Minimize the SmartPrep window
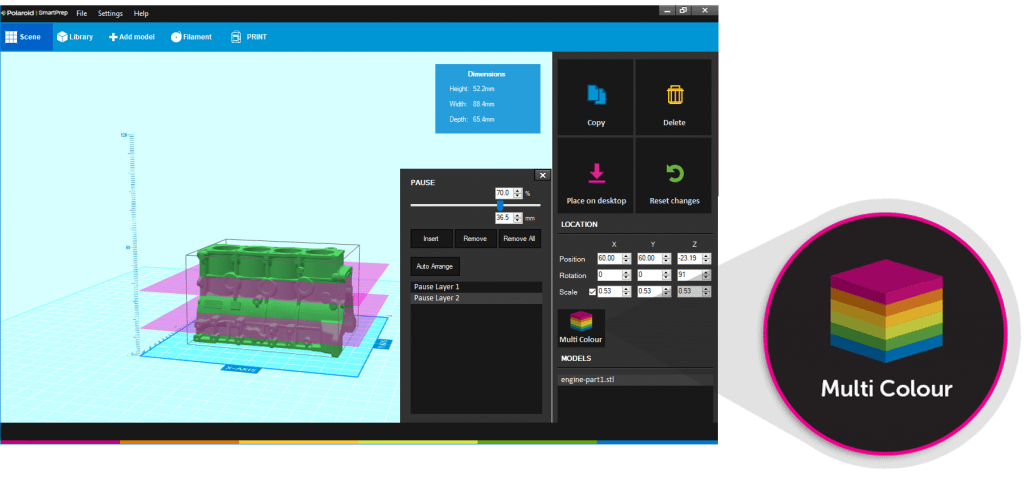The height and width of the screenshot is (495, 1024). coord(667,10)
